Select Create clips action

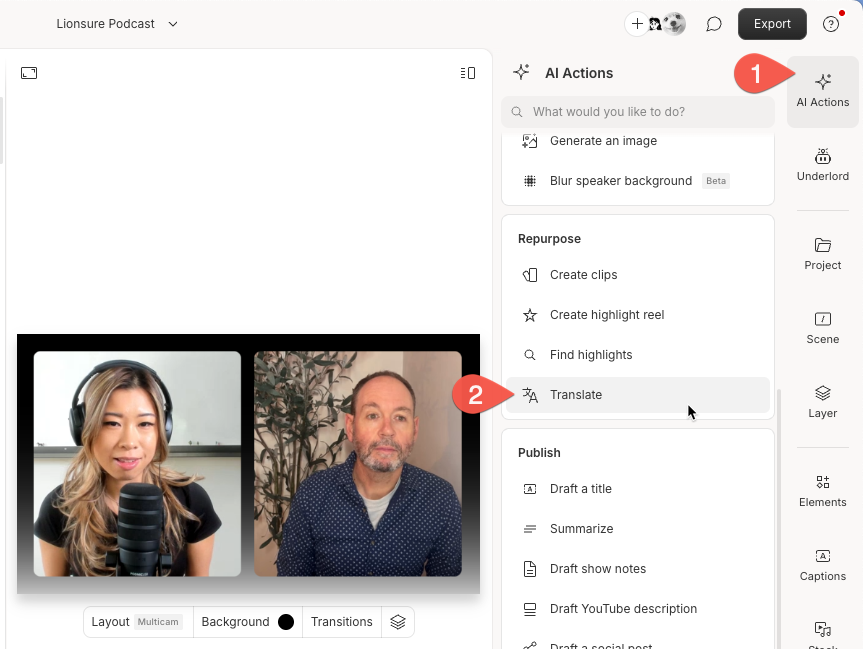click(637, 275)
